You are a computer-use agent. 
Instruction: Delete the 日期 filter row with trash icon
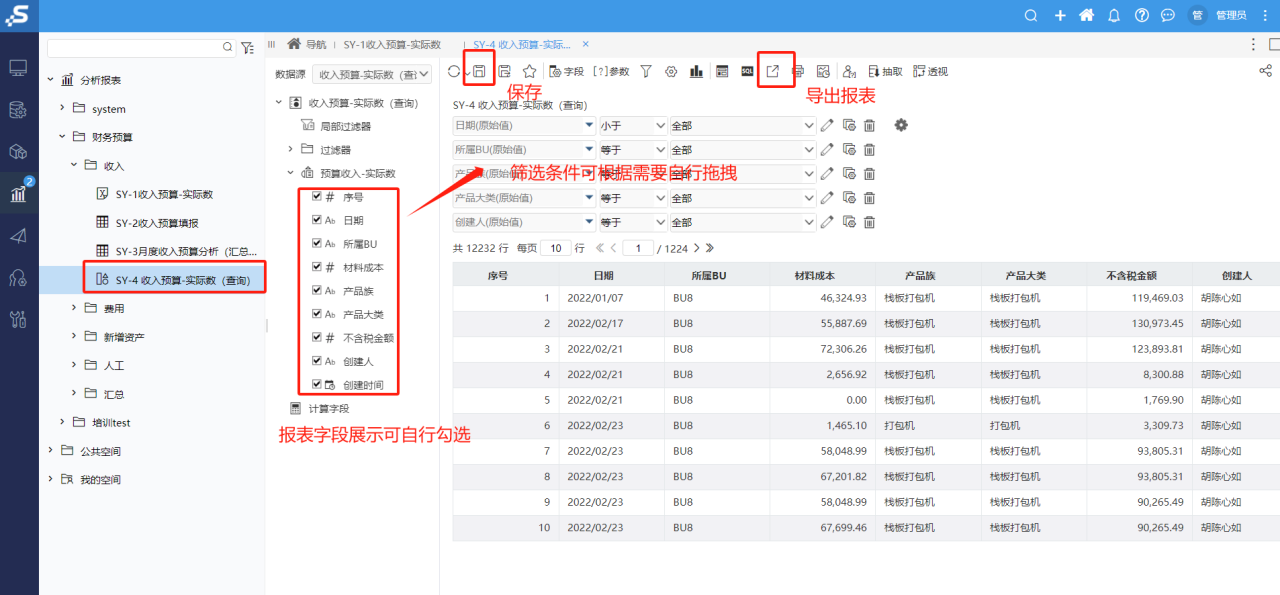869,125
